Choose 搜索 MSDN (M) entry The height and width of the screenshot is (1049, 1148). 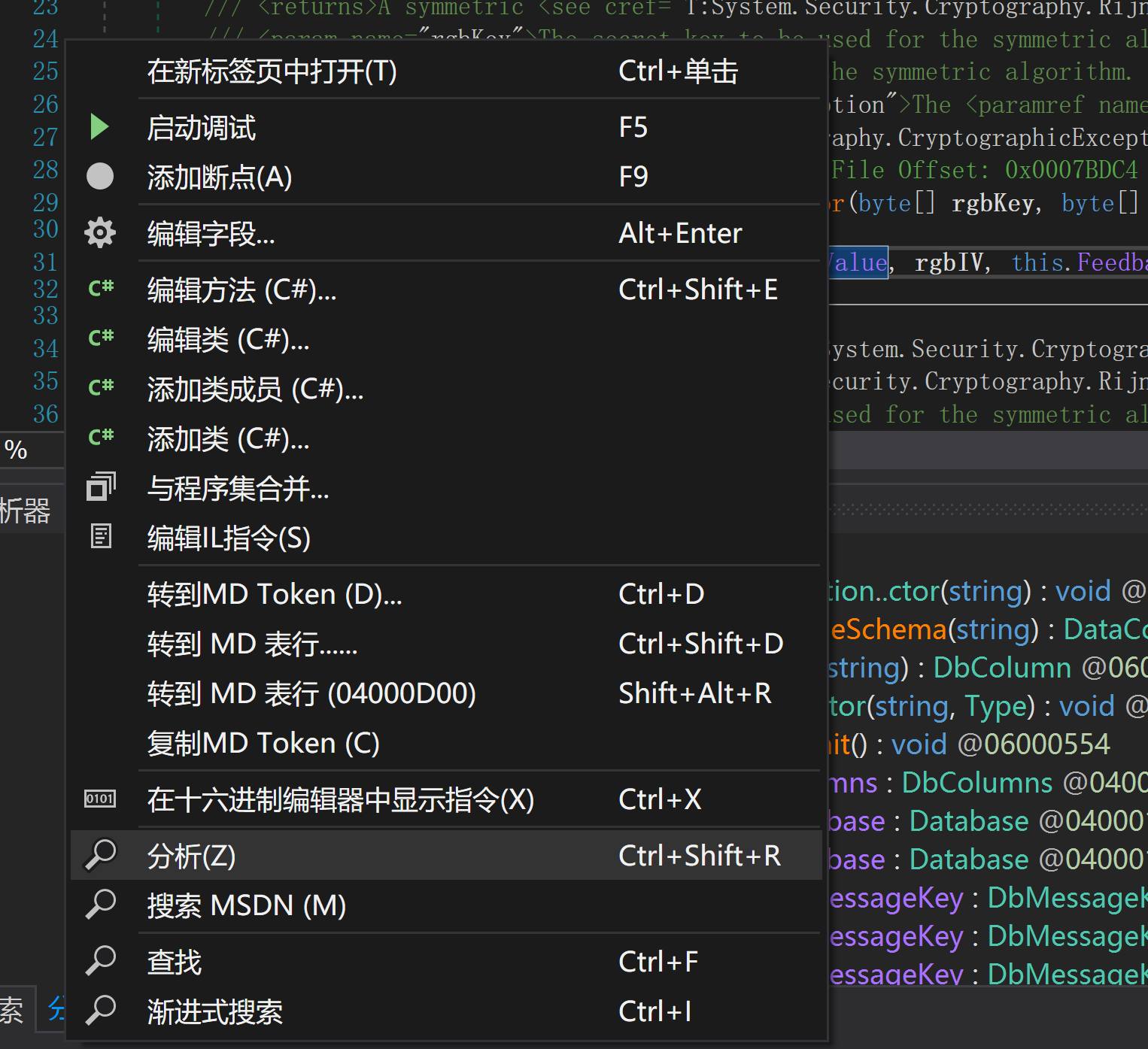point(446,905)
